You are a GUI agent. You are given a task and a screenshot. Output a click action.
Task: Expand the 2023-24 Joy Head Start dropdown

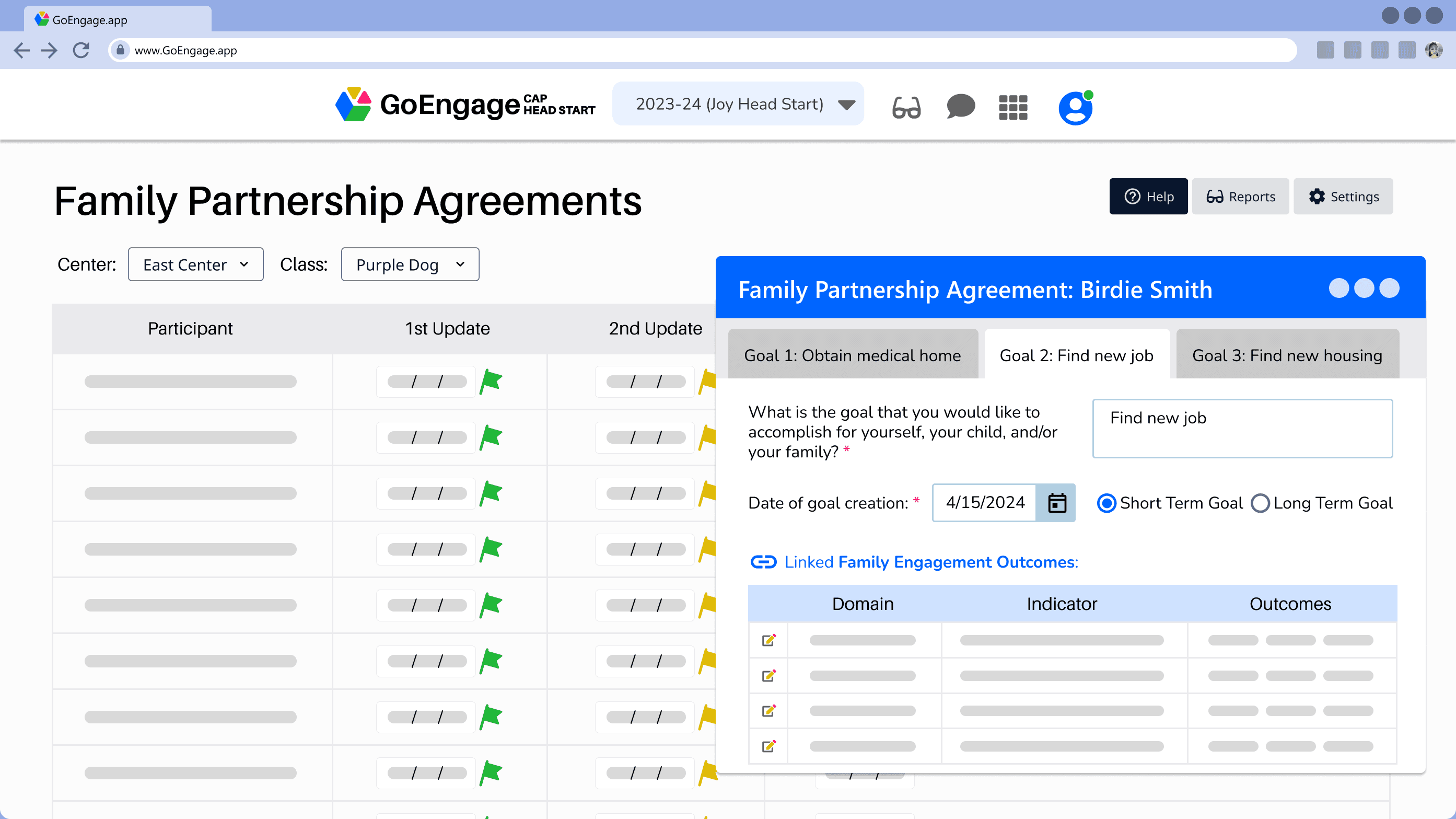pyautogui.click(x=738, y=103)
